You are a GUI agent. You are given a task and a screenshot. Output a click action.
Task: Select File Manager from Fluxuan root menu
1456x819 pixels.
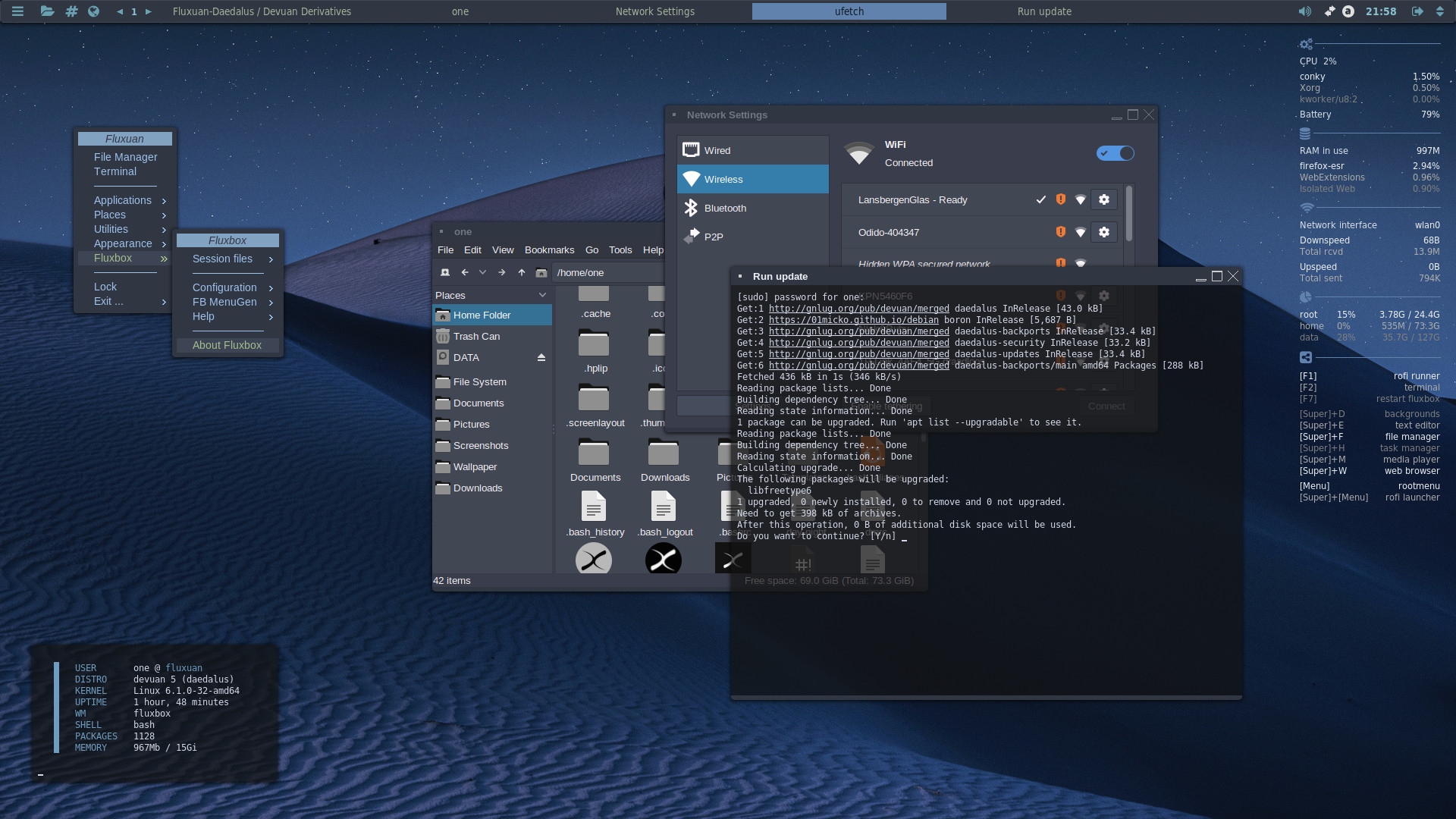[124, 157]
